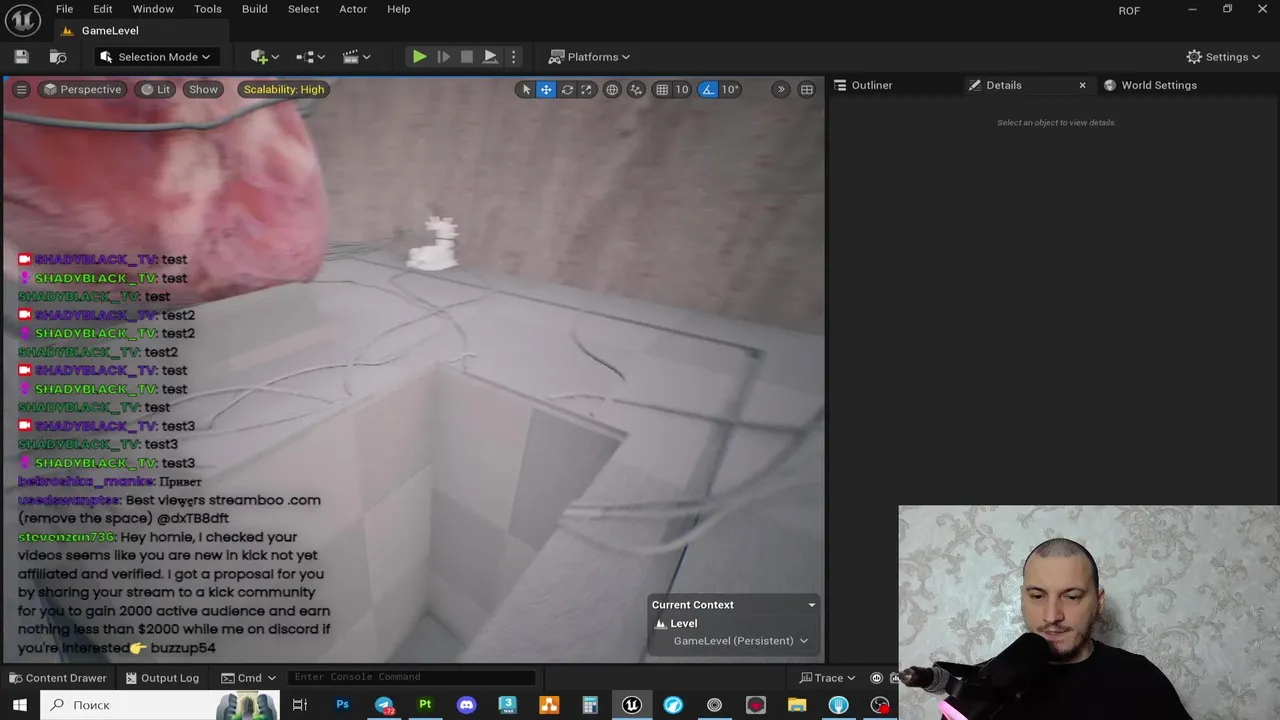This screenshot has width=1280, height=720.
Task: Activate the scale tool in viewport
Action: pos(586,89)
